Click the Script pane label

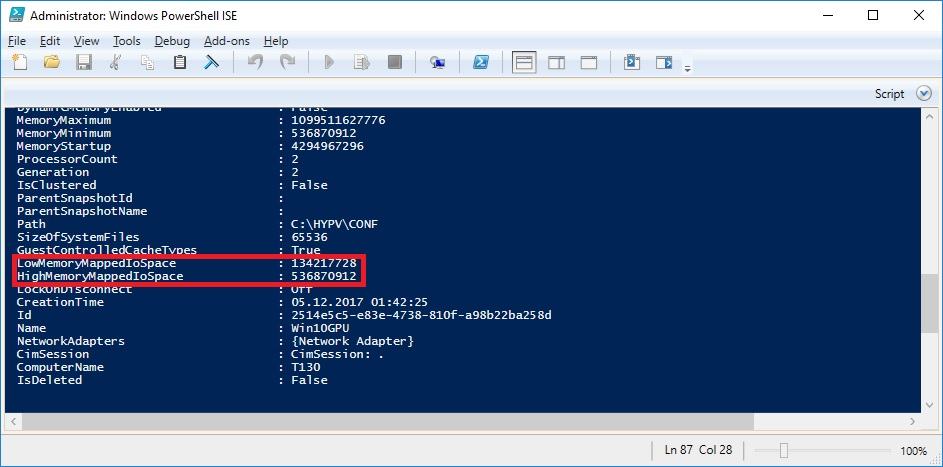889,93
